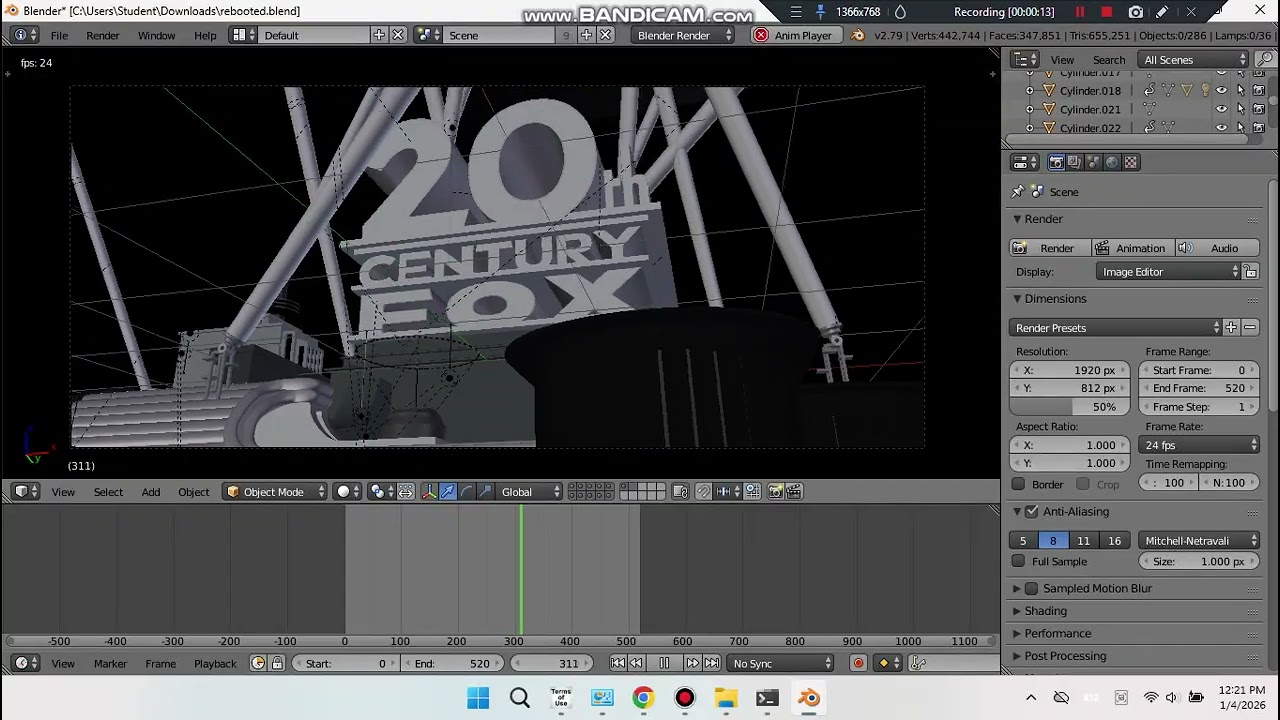Open Windows Start button on taskbar
The image size is (1280, 720).
478,698
